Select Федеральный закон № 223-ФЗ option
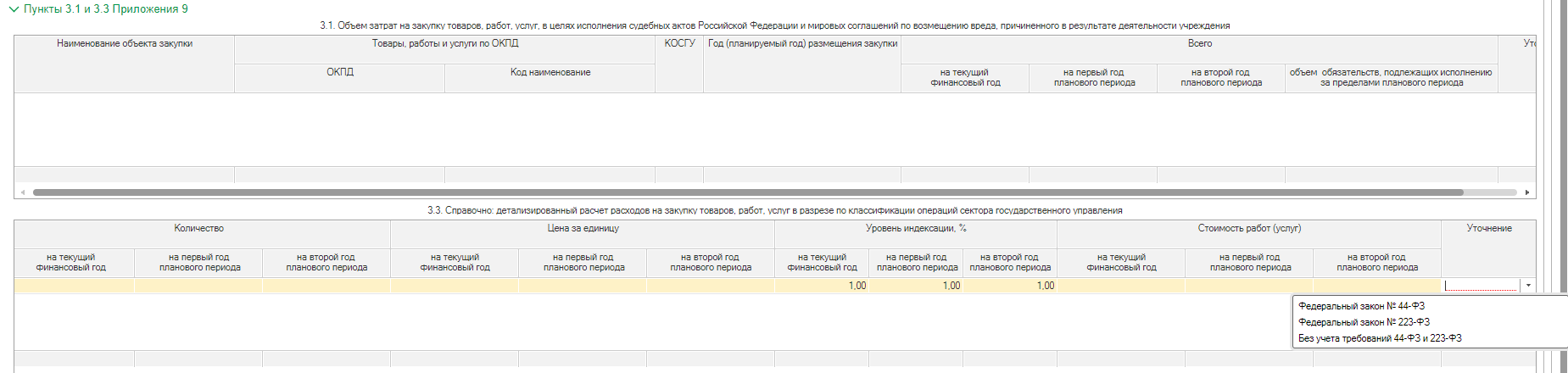Image resolution: width=1568 pixels, height=373 pixels. (x=1364, y=322)
